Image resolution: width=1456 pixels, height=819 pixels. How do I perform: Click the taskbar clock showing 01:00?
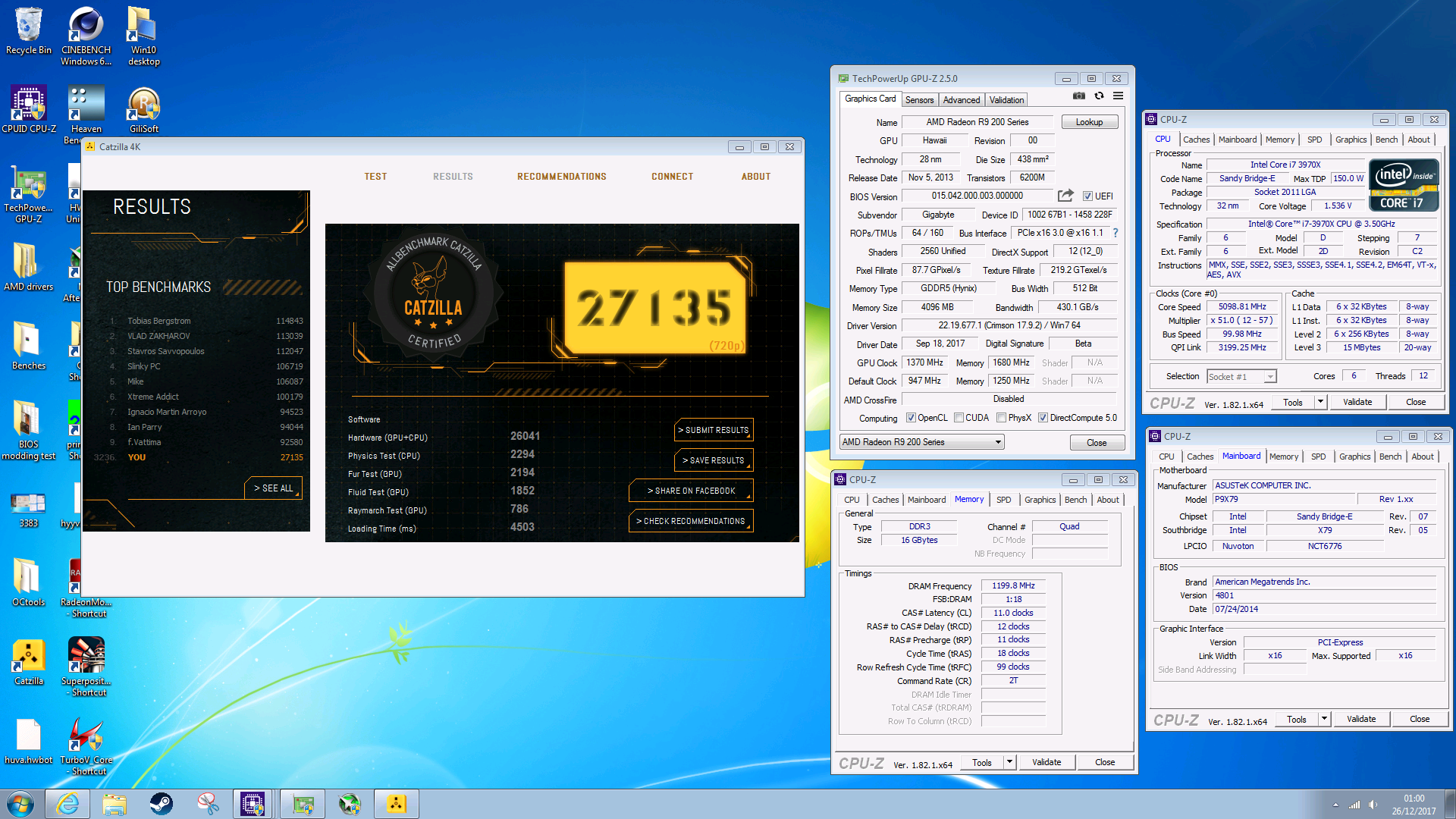(x=1414, y=804)
